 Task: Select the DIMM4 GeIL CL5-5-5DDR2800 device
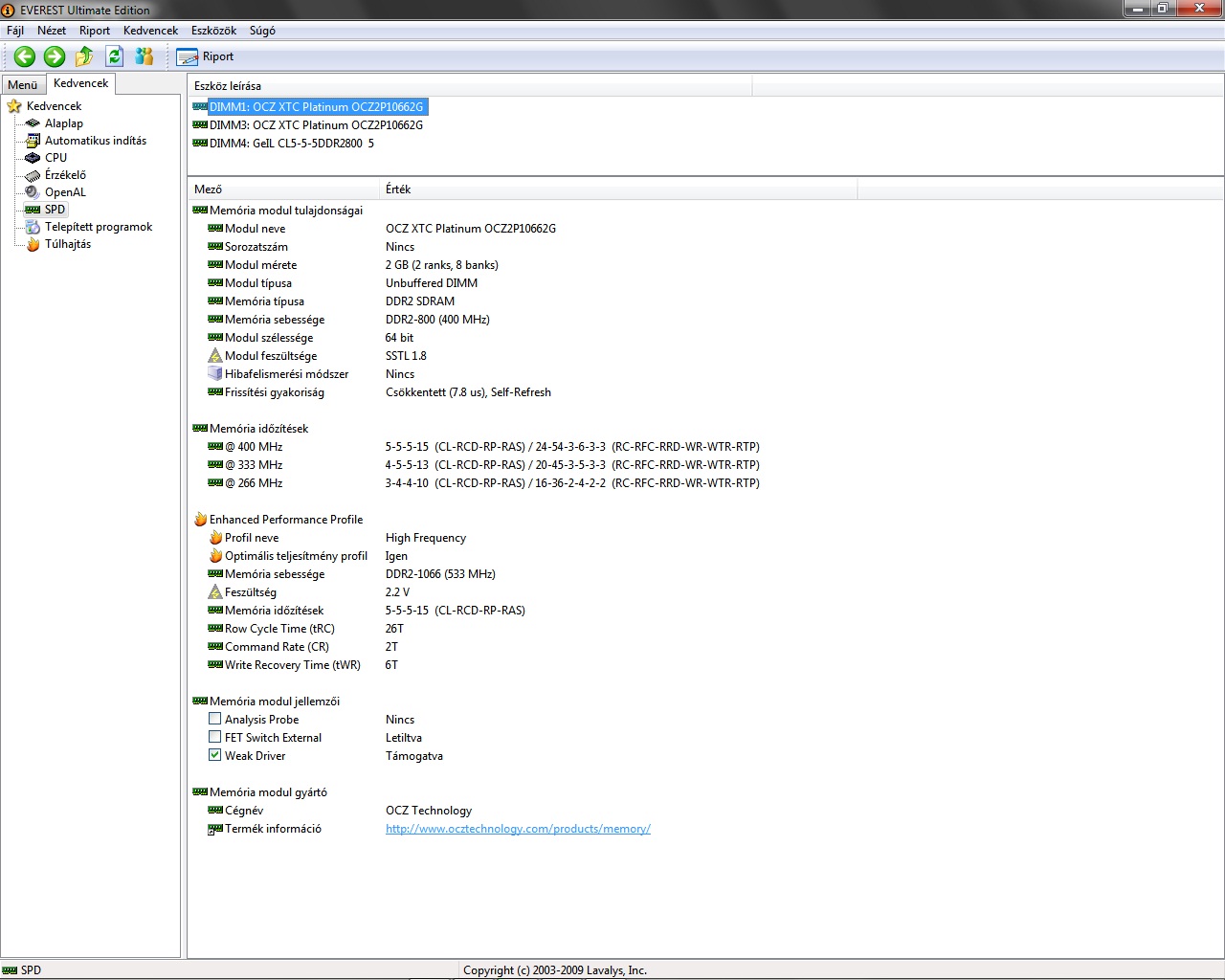[x=292, y=144]
